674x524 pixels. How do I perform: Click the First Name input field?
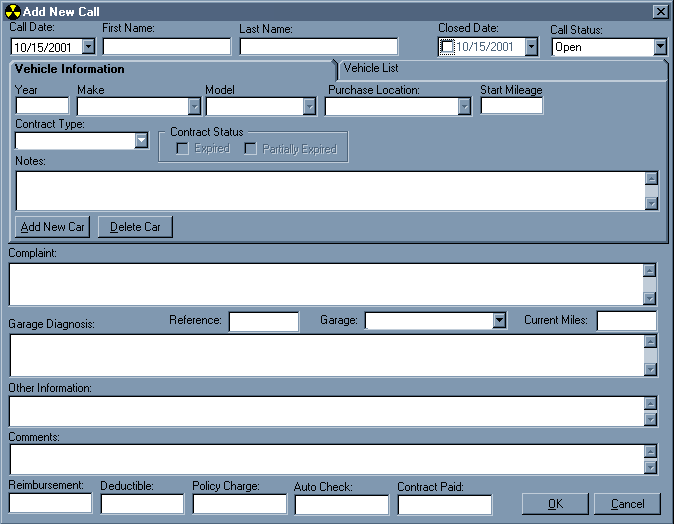166,46
